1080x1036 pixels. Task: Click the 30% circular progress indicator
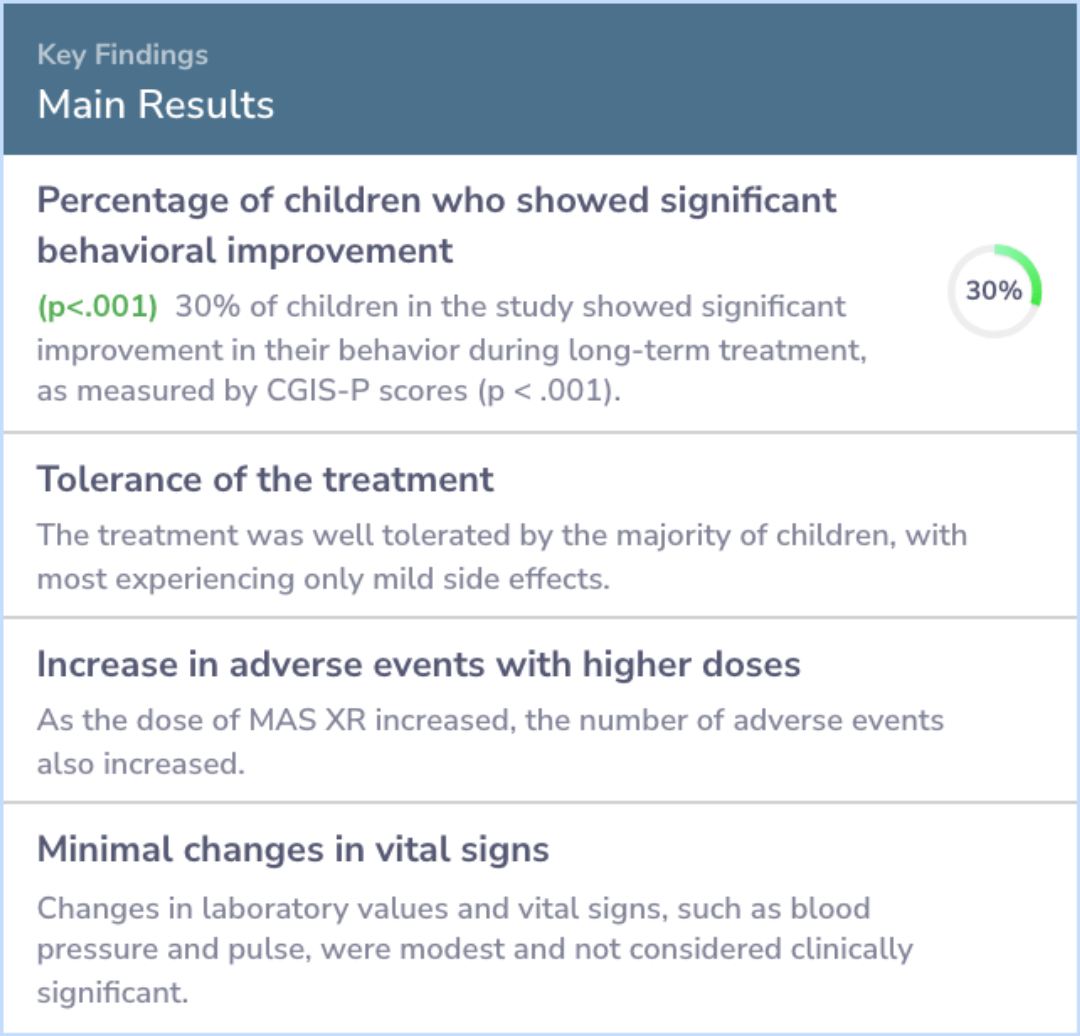[x=994, y=291]
